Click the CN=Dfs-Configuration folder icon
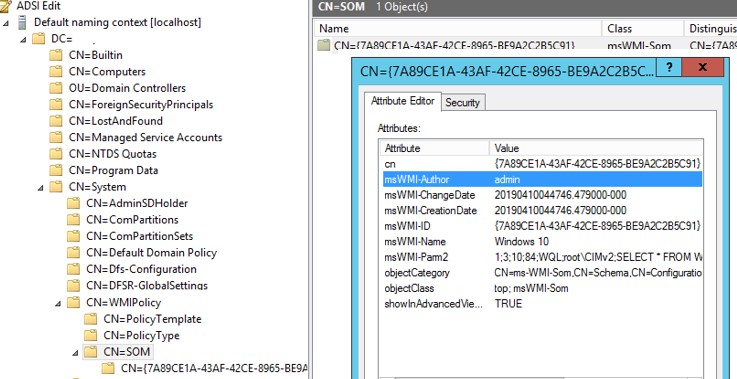This screenshot has height=379, width=737. [x=73, y=269]
